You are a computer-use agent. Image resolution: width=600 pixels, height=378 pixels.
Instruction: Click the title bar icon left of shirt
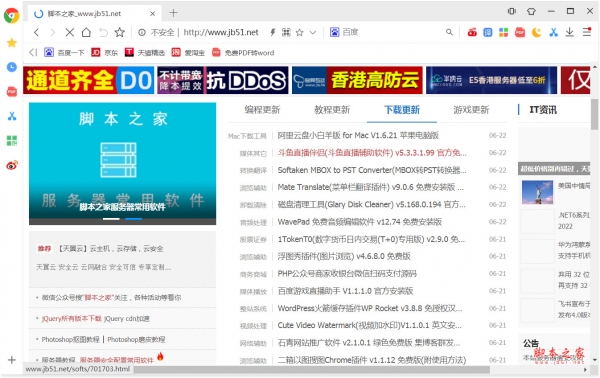(x=512, y=11)
